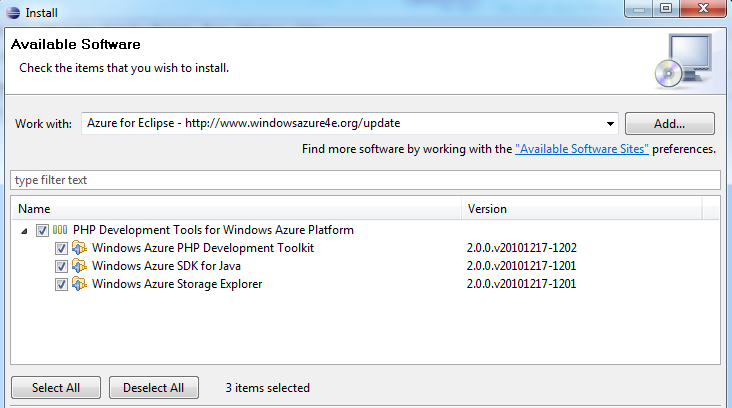The height and width of the screenshot is (408, 732).
Task: Close the Install dialog window
Action: point(704,8)
